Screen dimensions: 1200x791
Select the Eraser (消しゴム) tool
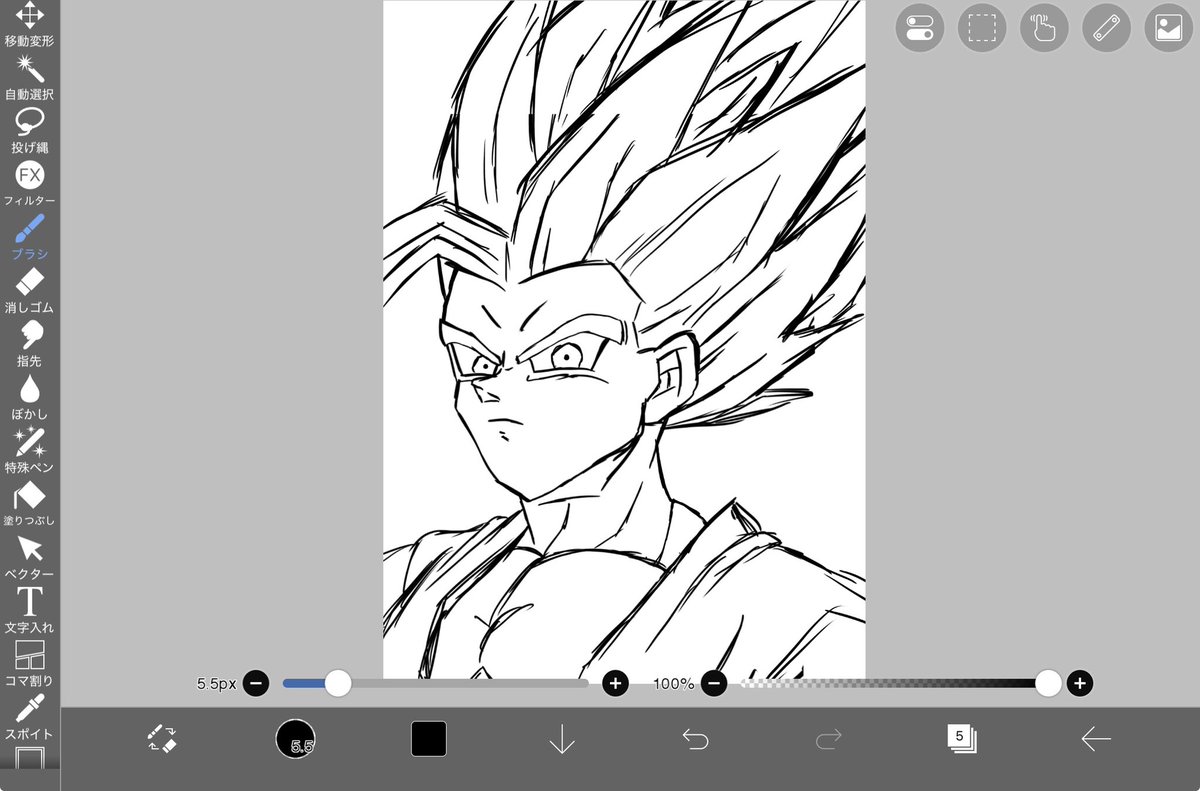point(30,291)
